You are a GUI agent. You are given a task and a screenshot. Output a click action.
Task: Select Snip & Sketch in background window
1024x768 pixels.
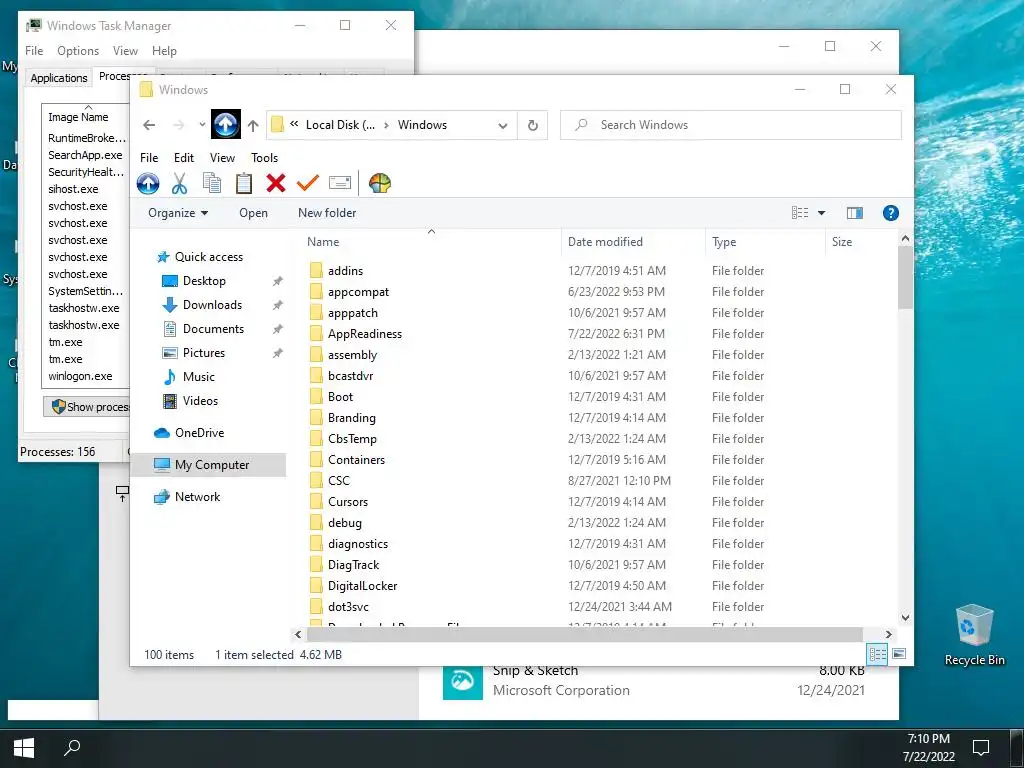coord(653,680)
